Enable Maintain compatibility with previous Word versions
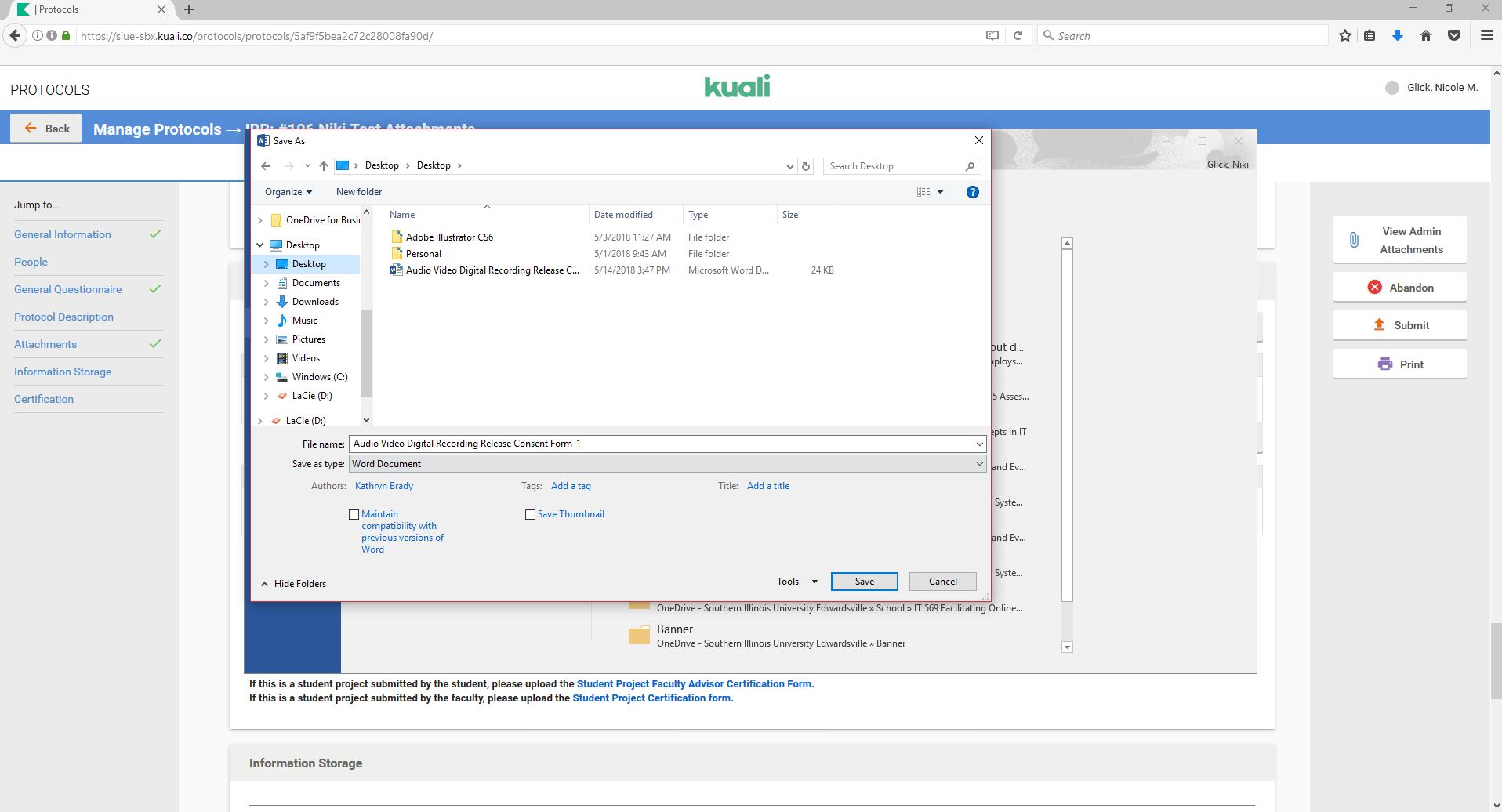 (x=354, y=515)
